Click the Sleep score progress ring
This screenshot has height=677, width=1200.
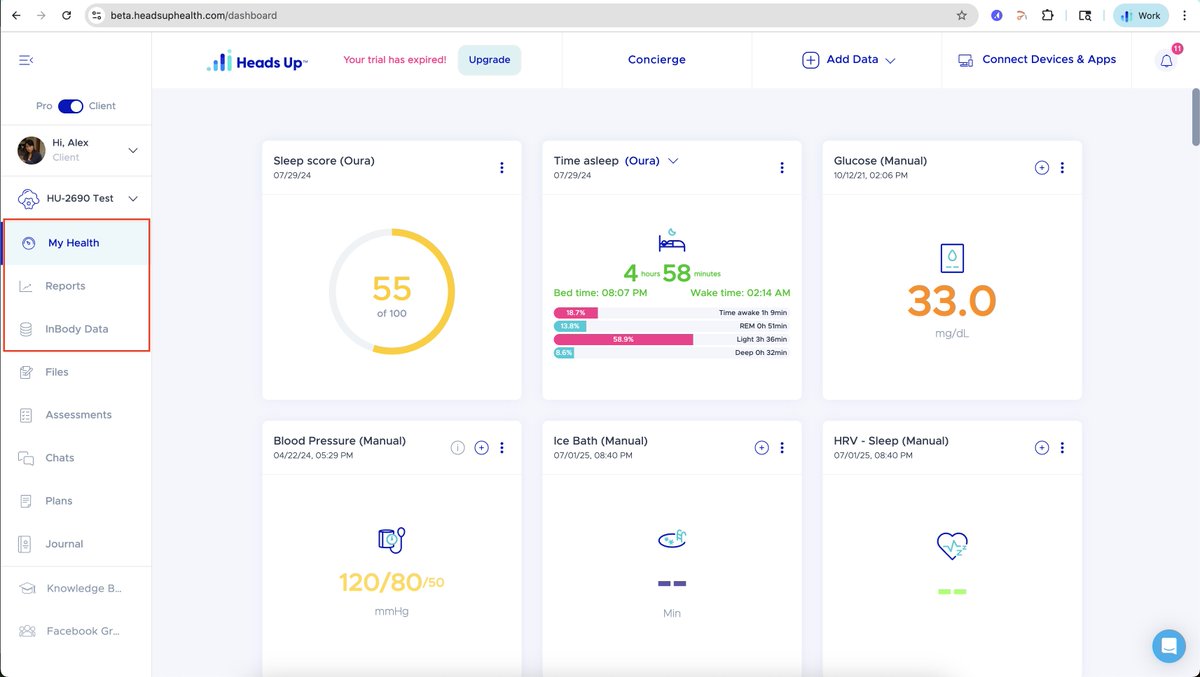[391, 291]
